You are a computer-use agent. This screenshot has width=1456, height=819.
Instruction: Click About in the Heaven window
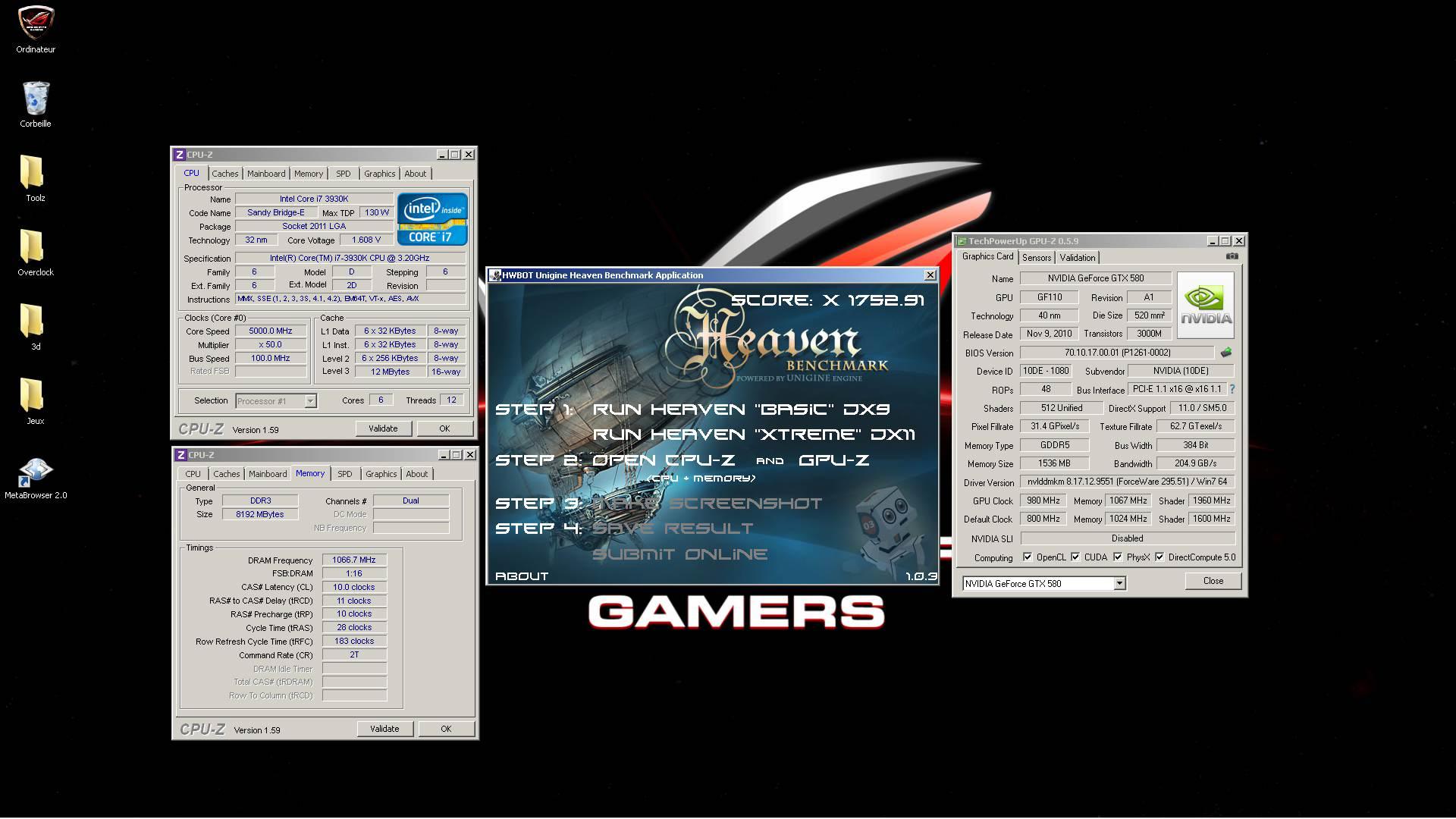pos(522,576)
